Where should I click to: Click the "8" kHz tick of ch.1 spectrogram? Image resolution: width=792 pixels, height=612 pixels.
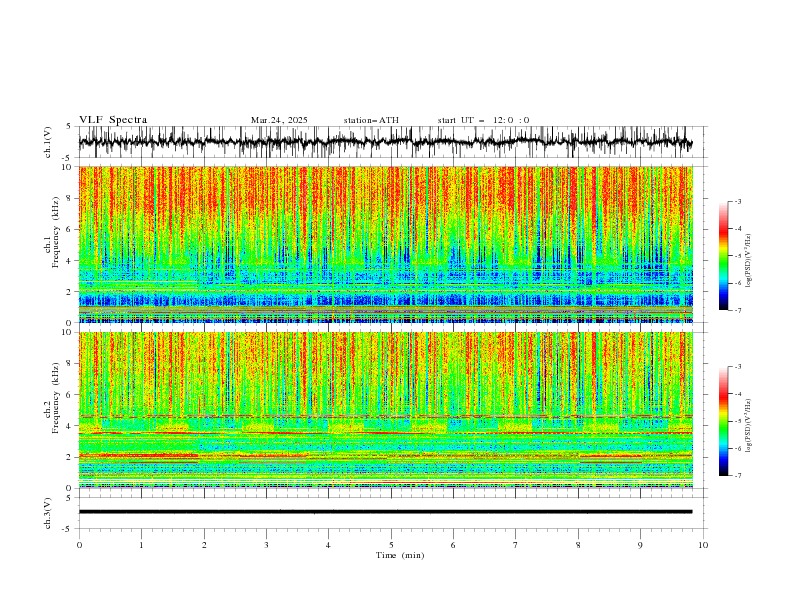[x=69, y=198]
